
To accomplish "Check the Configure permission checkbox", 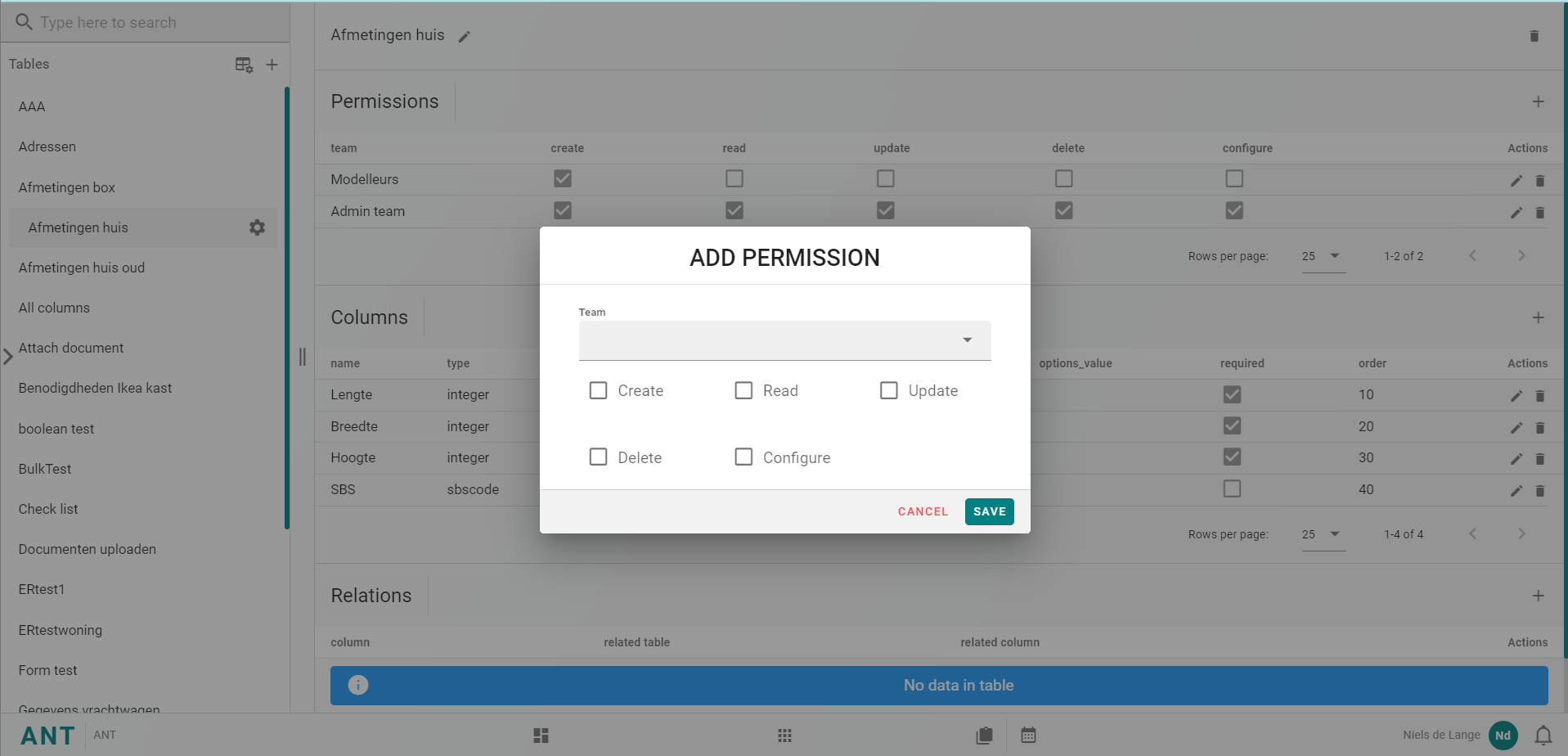I will pyautogui.click(x=744, y=457).
